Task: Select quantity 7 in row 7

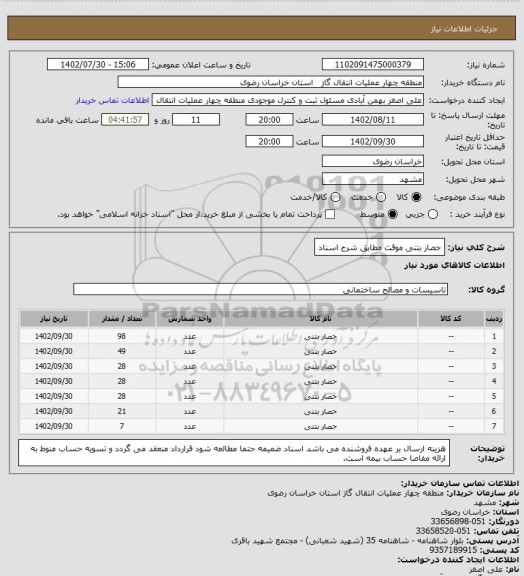Action: [122, 426]
